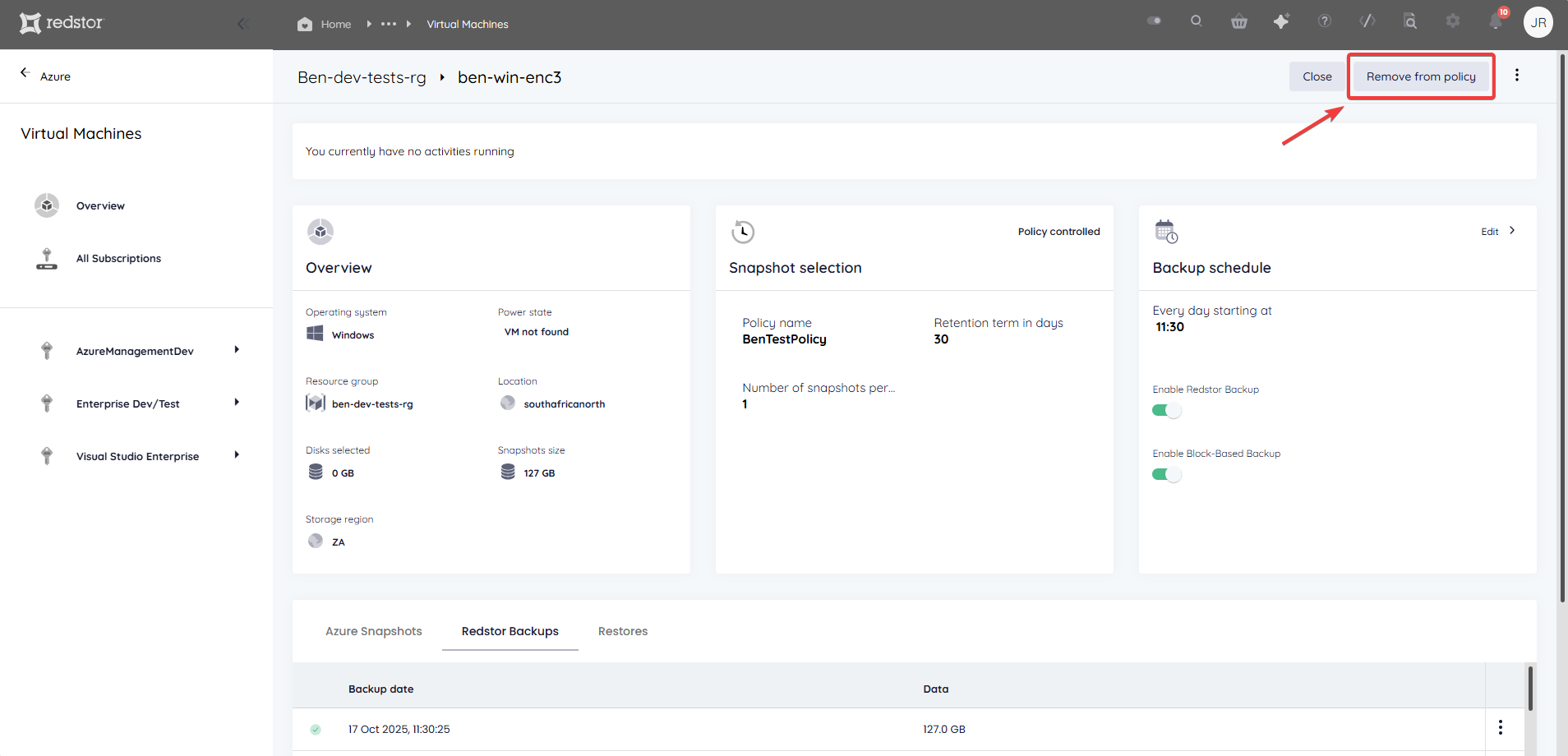Open the settings gear icon

tap(1453, 21)
